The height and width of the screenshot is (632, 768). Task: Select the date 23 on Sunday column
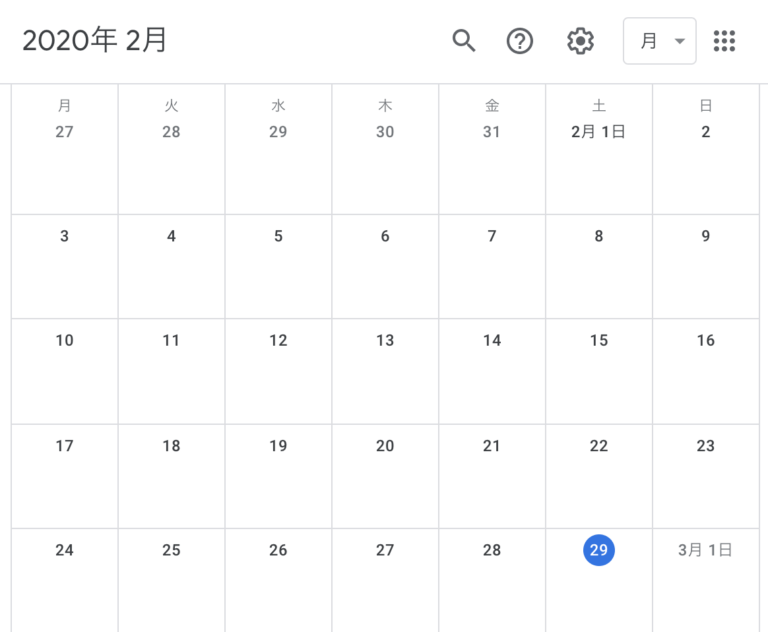coord(705,445)
